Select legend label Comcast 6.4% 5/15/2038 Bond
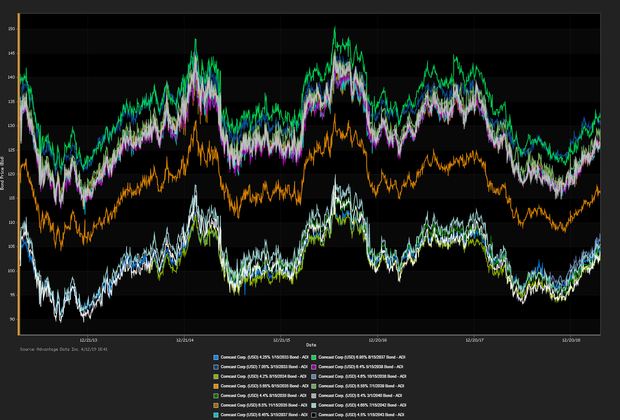This screenshot has height=420, width=620. (361, 367)
